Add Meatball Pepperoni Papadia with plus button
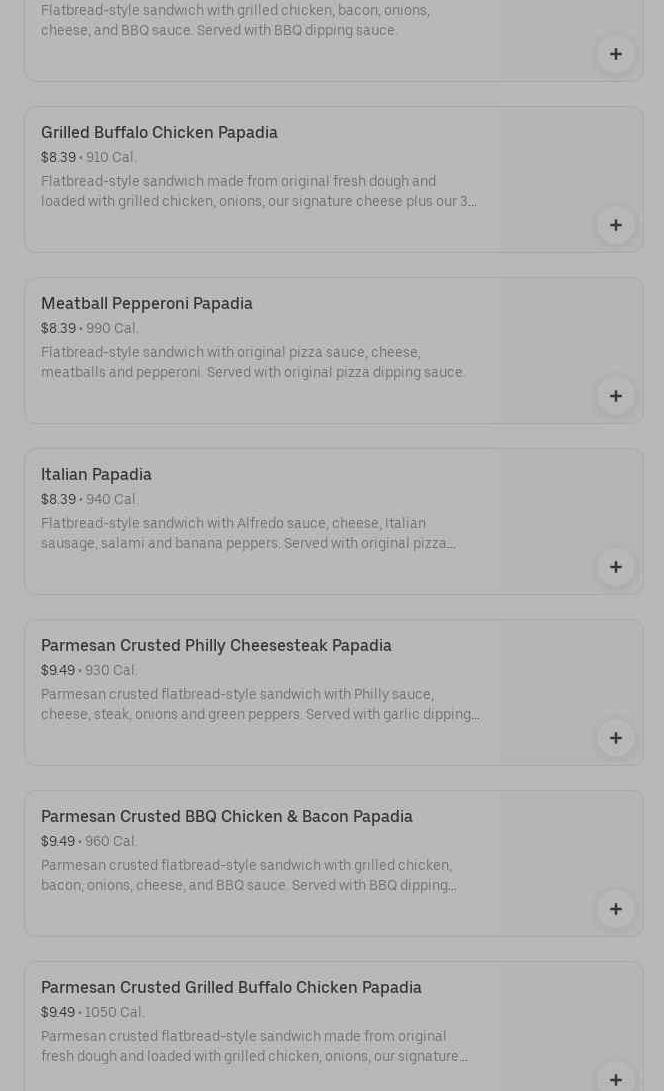 615,396
